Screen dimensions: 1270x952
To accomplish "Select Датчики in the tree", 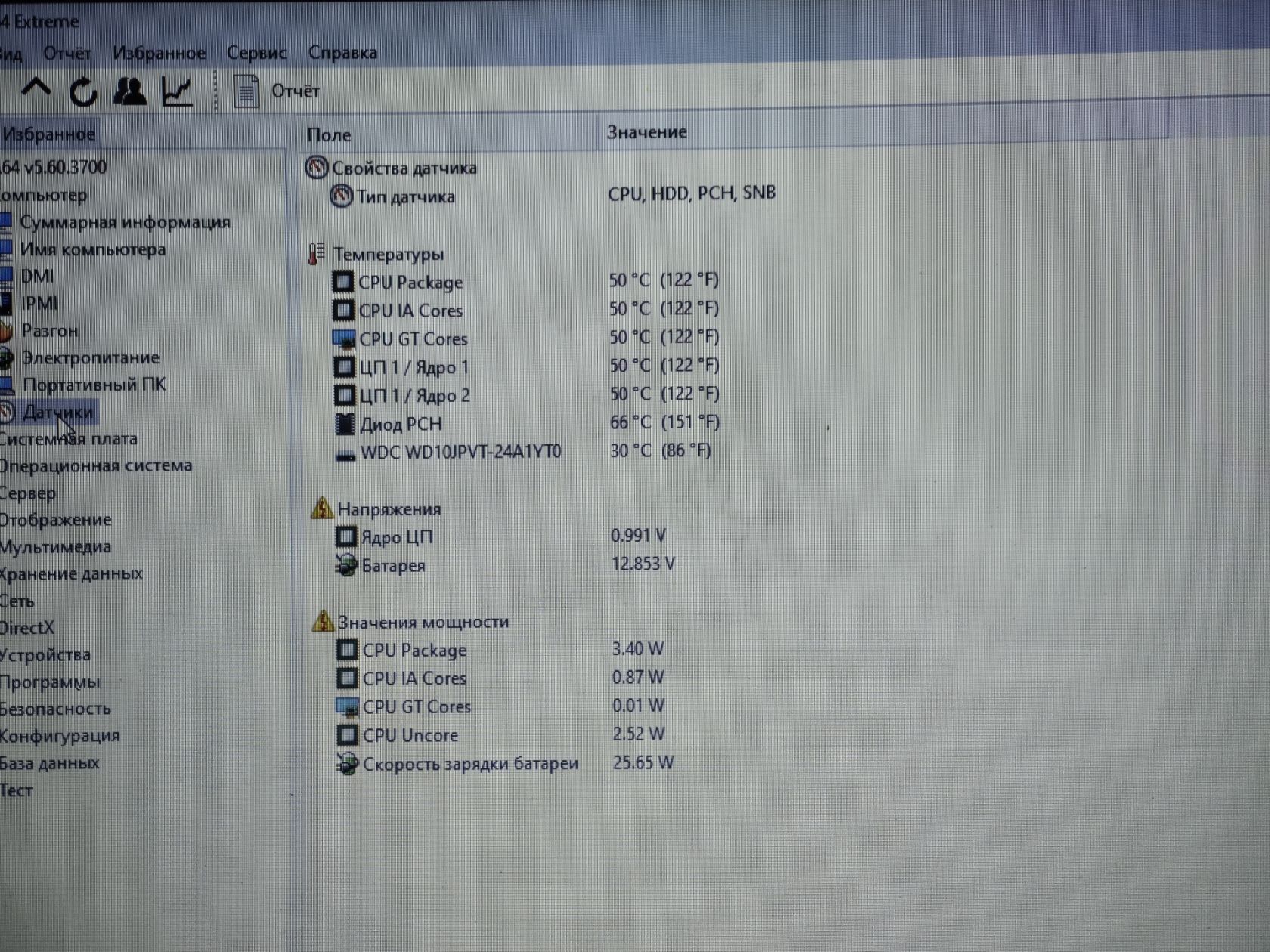I will click(58, 412).
